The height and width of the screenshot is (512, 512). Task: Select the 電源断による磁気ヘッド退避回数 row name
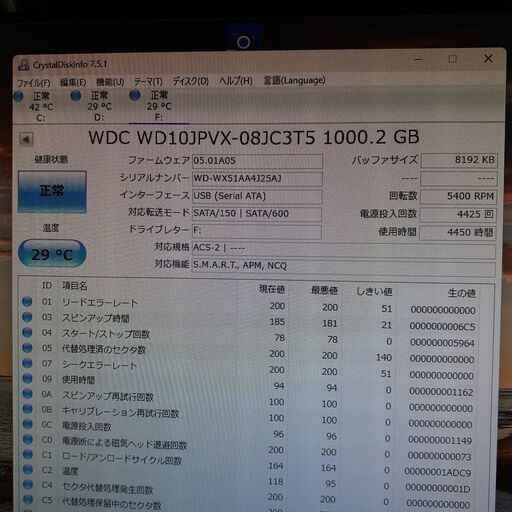pyautogui.click(x=125, y=443)
